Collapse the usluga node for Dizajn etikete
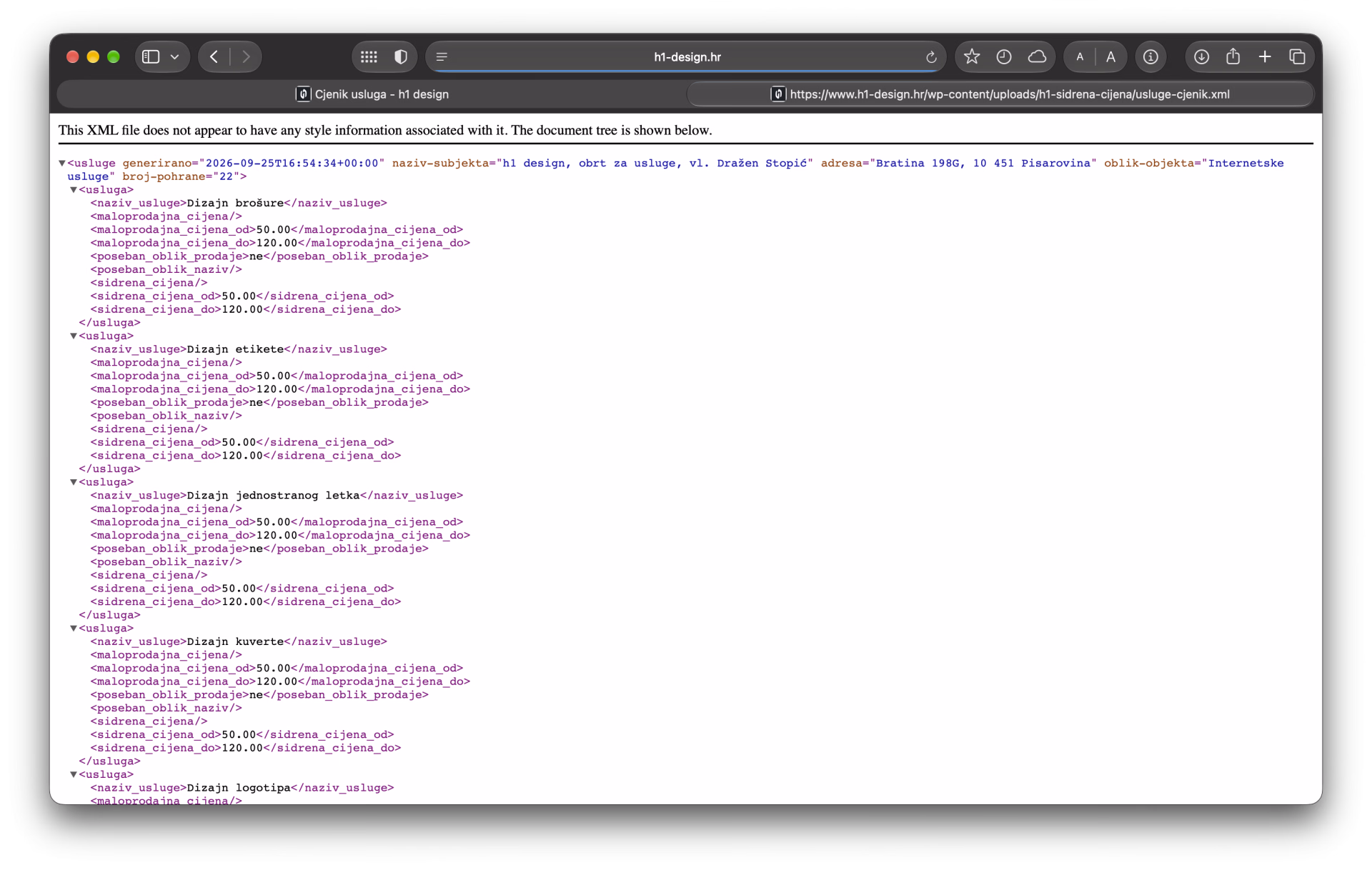 [x=74, y=336]
